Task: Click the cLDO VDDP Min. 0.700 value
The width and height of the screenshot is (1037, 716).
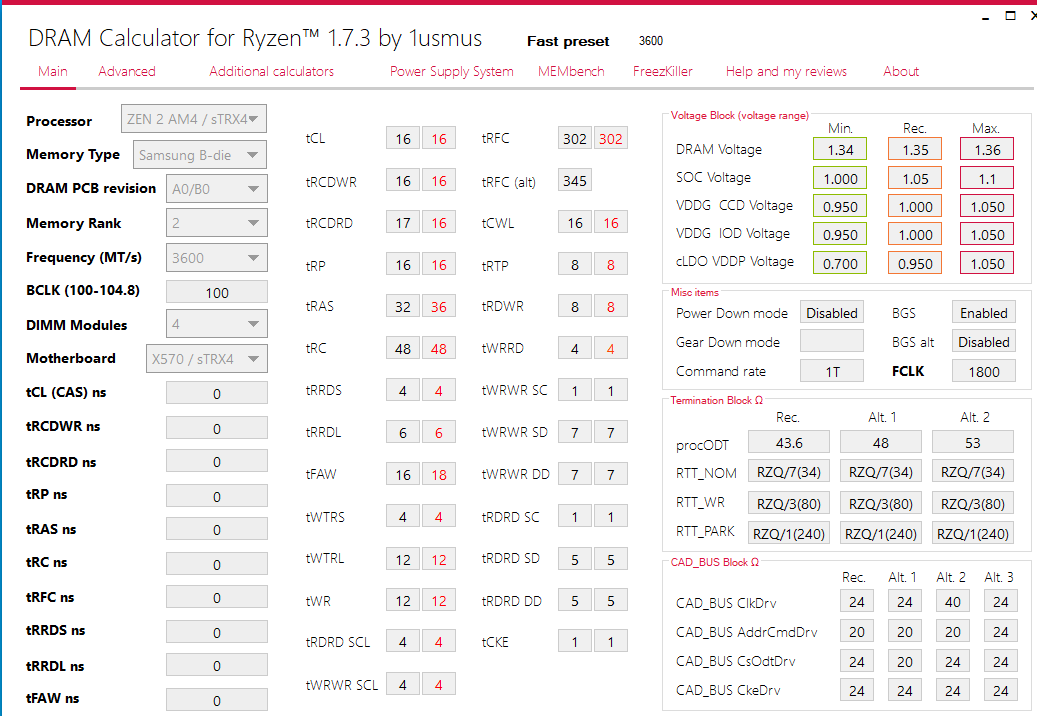Action: point(840,264)
